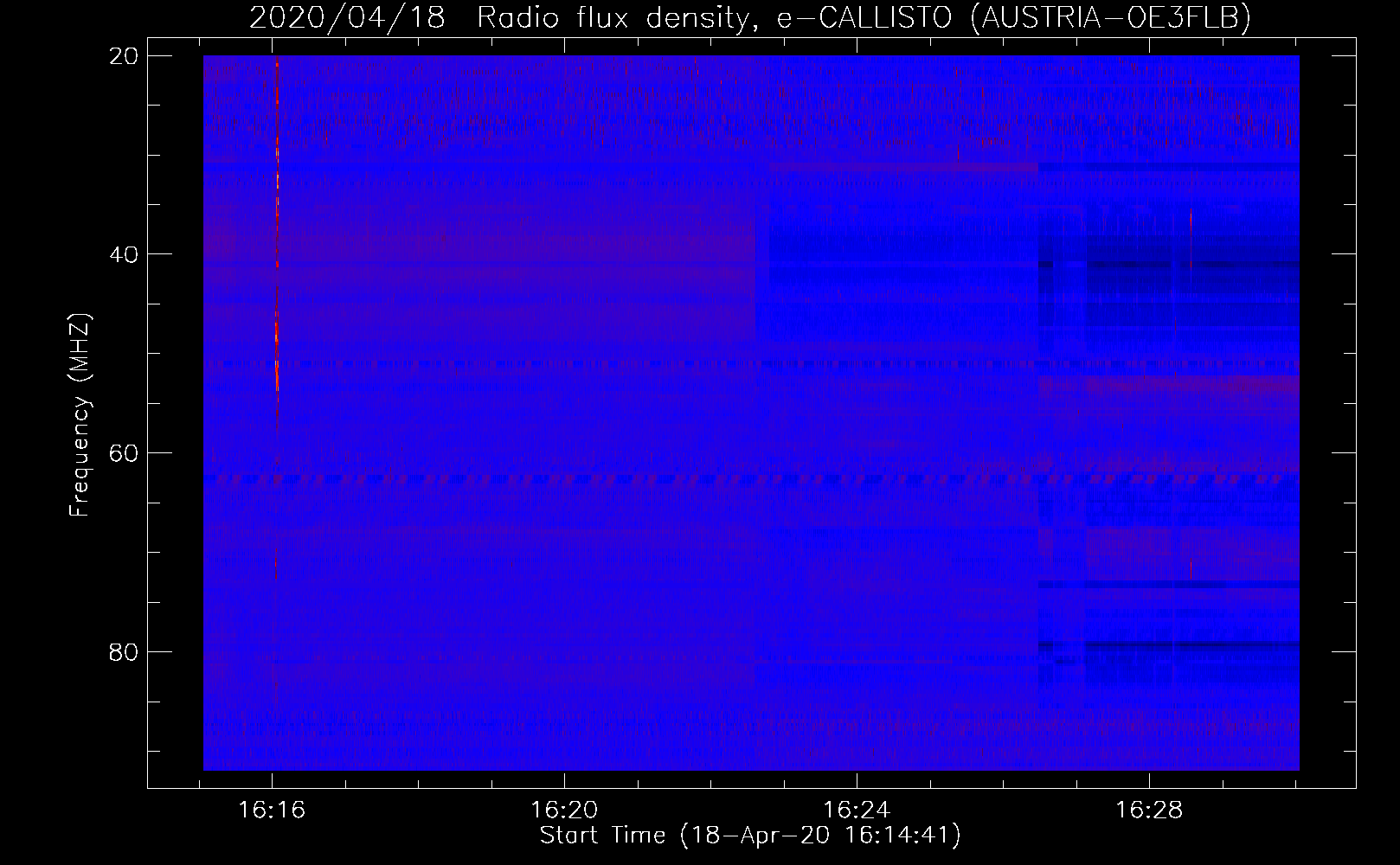Click the 40 MHz frequency tick label

coord(124,254)
